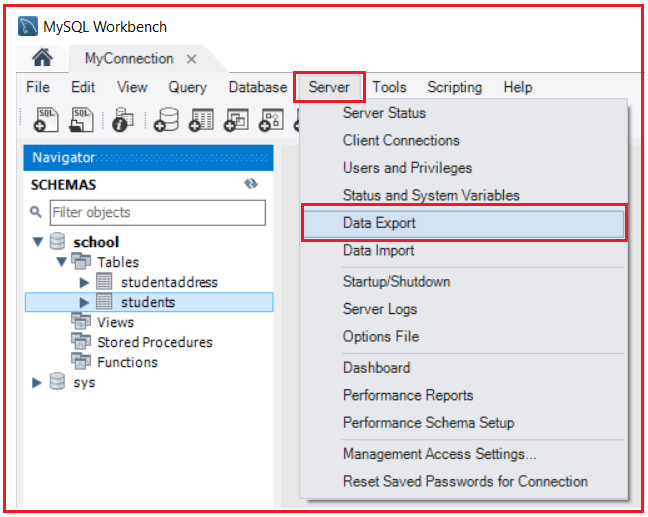Click the filter magnifier icon

point(36,212)
